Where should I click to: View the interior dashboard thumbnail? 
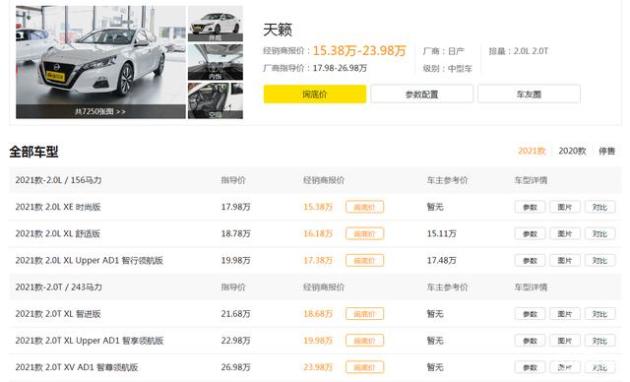(215, 62)
